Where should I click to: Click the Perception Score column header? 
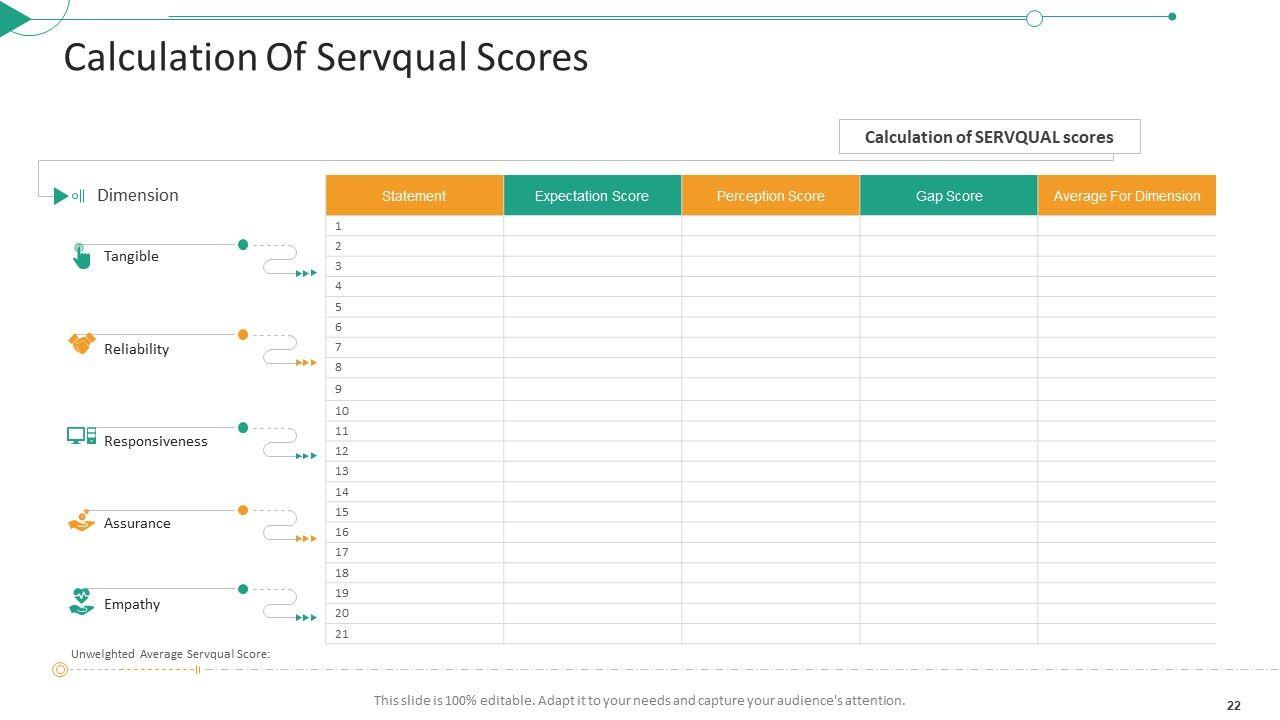(x=770, y=195)
